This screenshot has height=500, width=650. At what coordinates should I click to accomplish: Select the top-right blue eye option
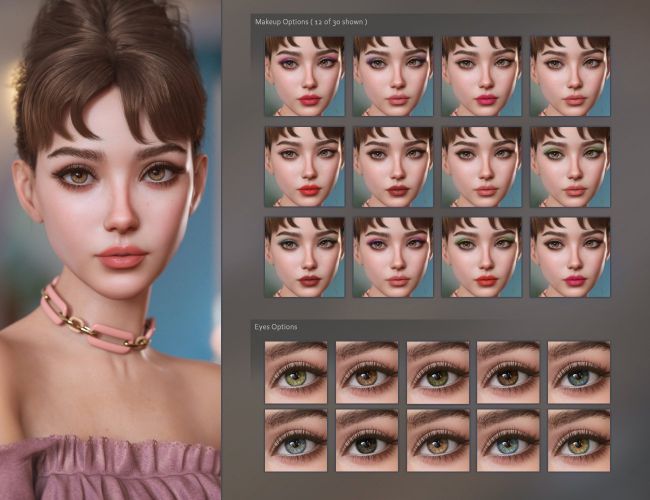pos(579,372)
